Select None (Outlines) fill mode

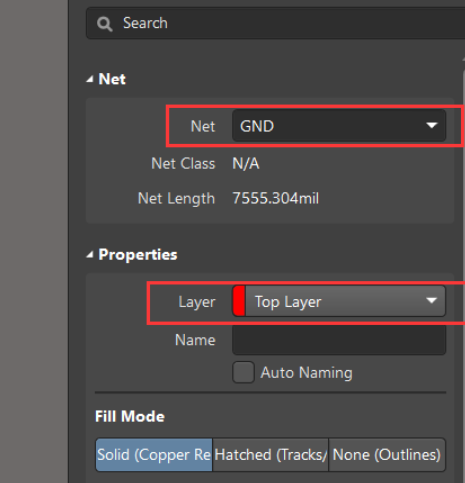(x=387, y=455)
